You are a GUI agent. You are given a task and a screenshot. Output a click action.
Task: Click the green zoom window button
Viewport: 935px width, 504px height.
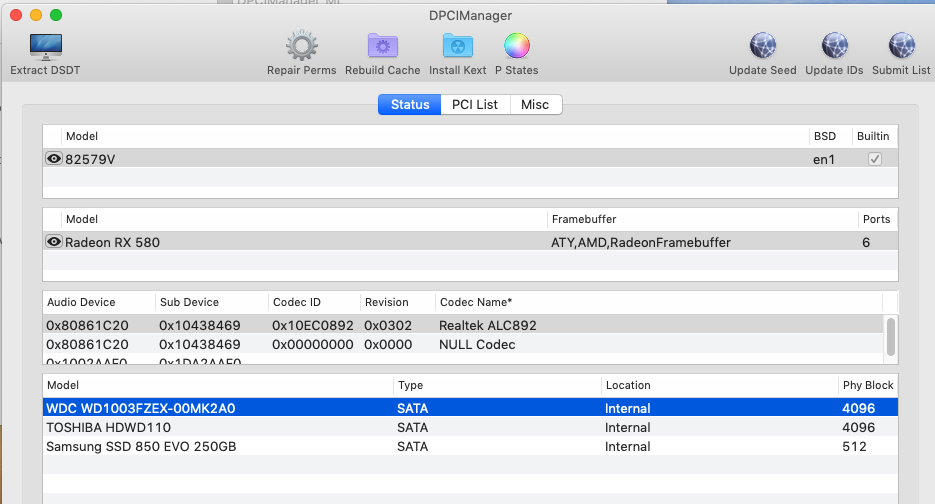55,15
